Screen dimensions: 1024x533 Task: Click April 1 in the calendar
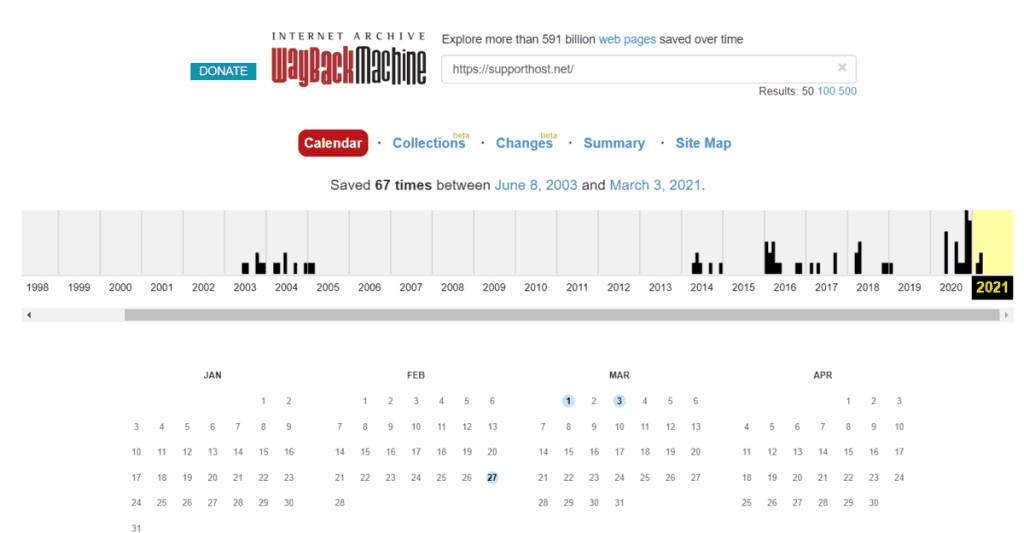(x=848, y=401)
